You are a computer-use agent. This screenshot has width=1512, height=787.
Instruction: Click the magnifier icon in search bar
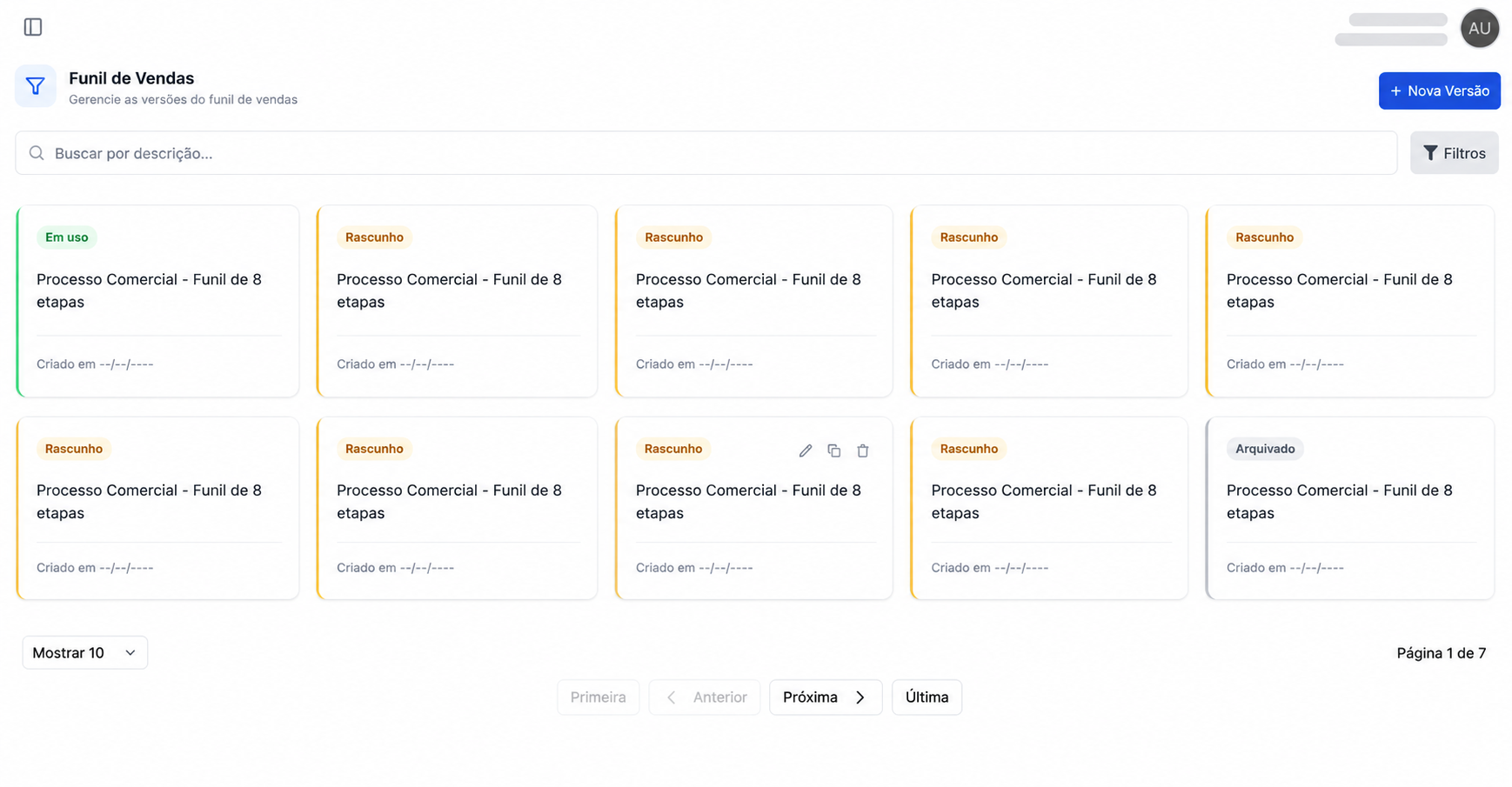[37, 153]
